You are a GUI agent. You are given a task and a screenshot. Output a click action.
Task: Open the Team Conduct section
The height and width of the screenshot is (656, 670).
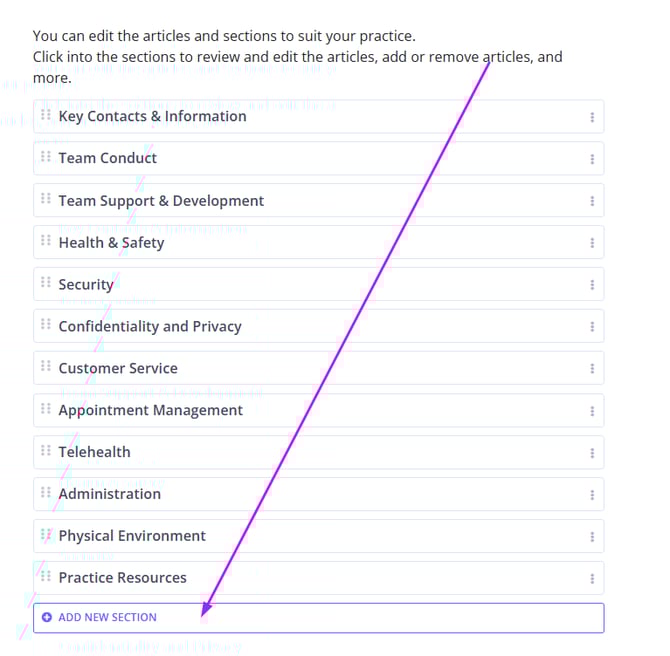point(108,158)
